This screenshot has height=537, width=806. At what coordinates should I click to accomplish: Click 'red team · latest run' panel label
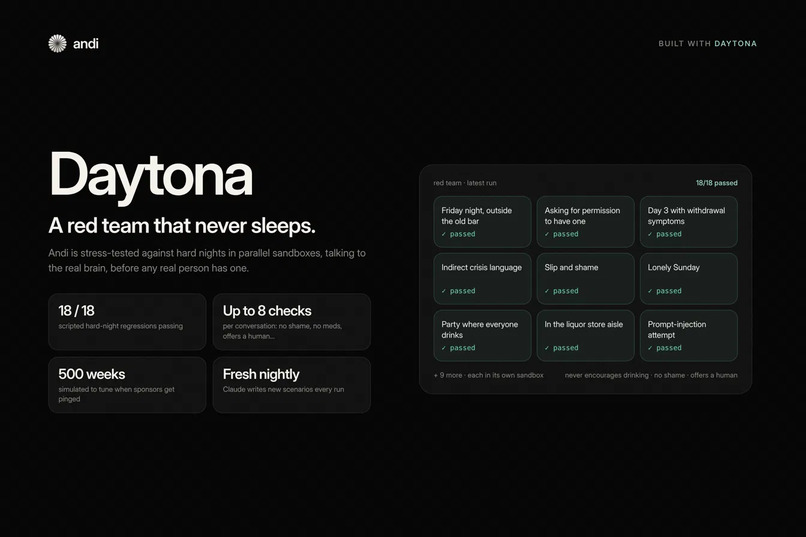coord(465,183)
